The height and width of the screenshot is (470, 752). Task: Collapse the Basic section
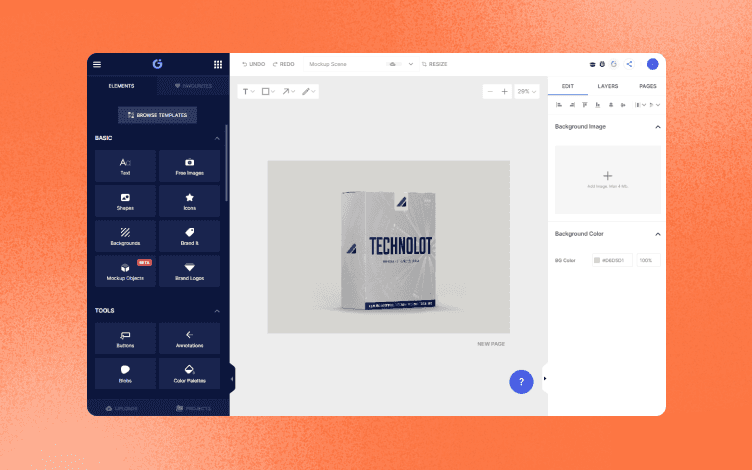click(x=217, y=138)
